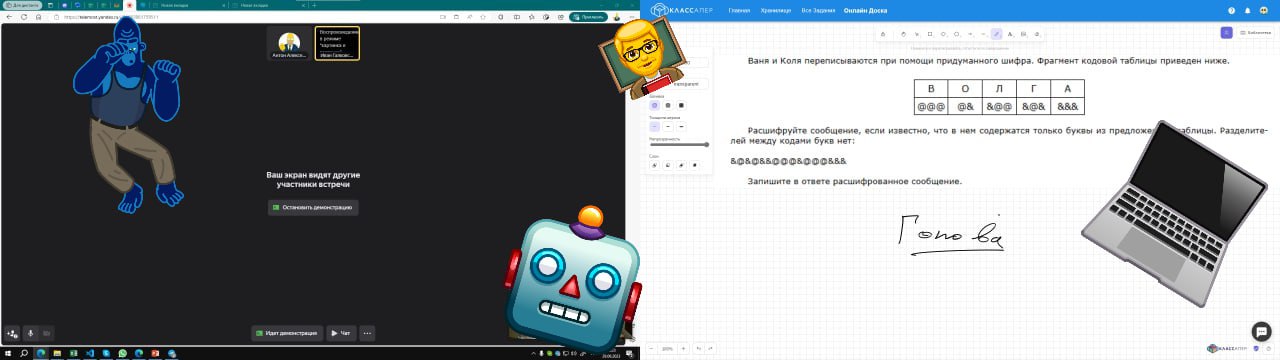Choose the third solid fill option

(x=681, y=105)
